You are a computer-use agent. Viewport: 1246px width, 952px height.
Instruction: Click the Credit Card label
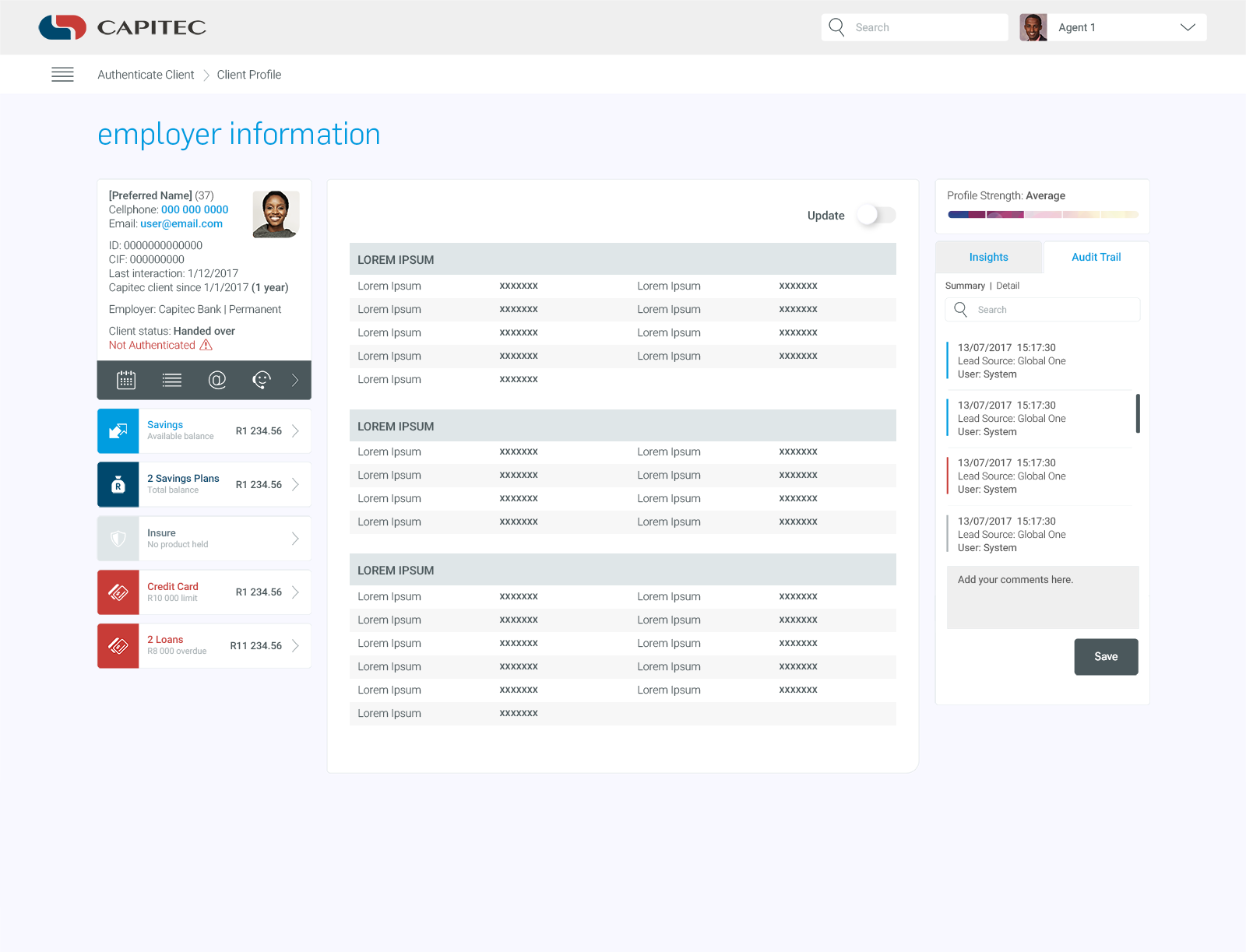173,587
